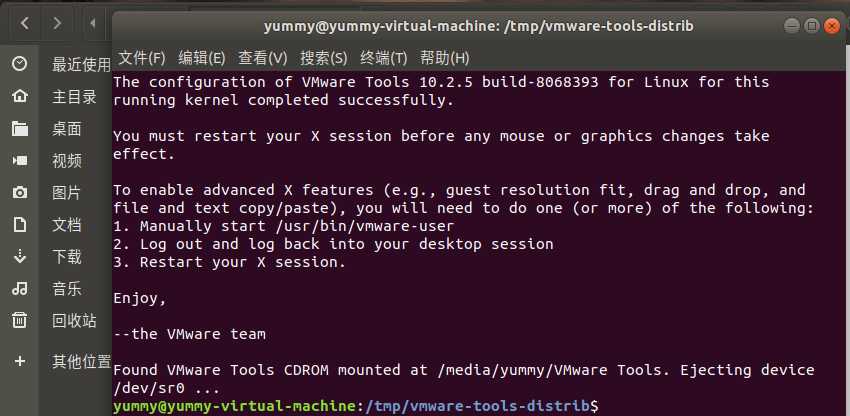Open the 终端(T) menu
This screenshot has height=416, width=850.
tap(383, 57)
